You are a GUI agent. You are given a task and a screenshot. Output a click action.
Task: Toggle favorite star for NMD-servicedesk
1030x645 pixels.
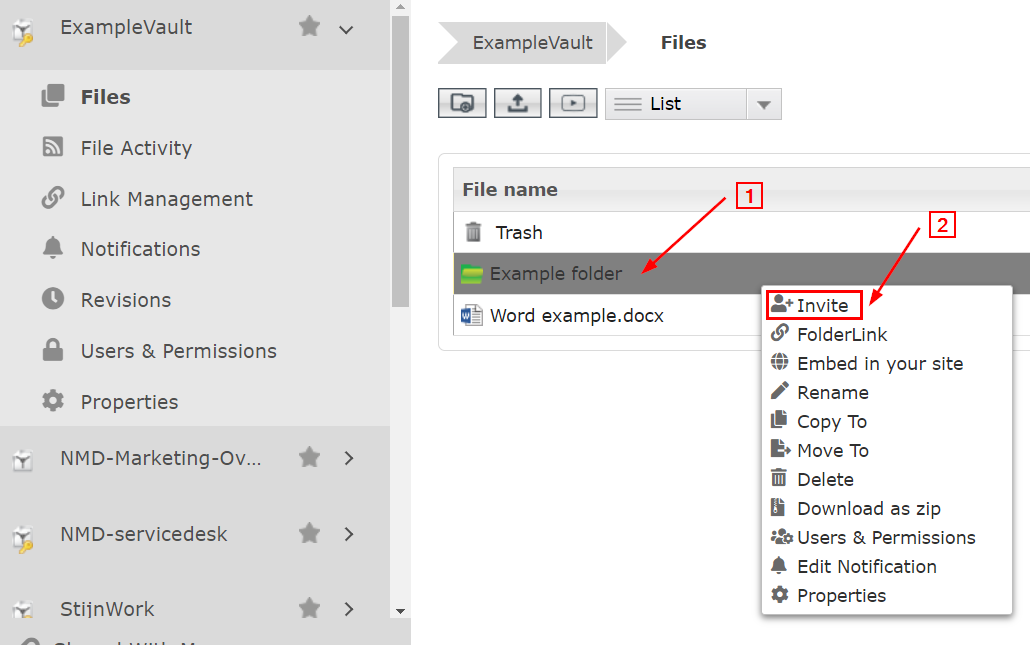pyautogui.click(x=309, y=533)
